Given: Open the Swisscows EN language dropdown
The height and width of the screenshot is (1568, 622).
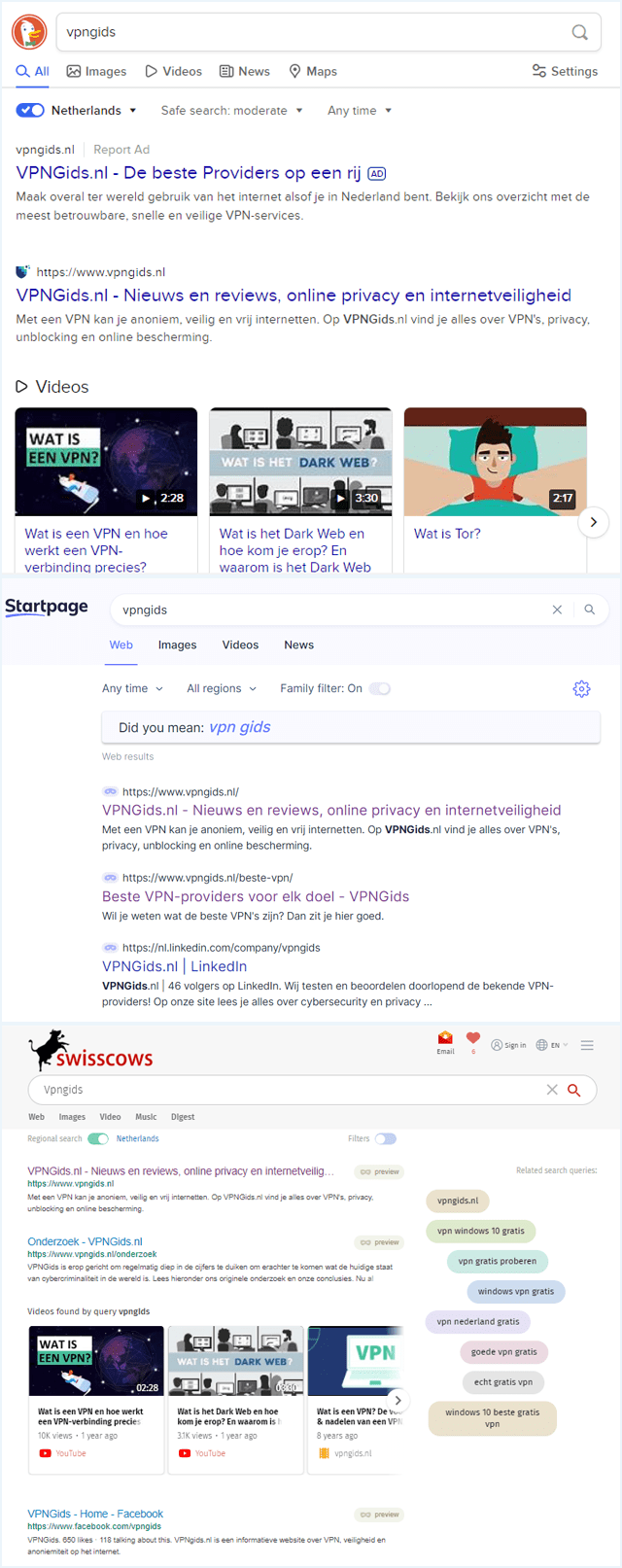Looking at the screenshot, I should pyautogui.click(x=552, y=1045).
